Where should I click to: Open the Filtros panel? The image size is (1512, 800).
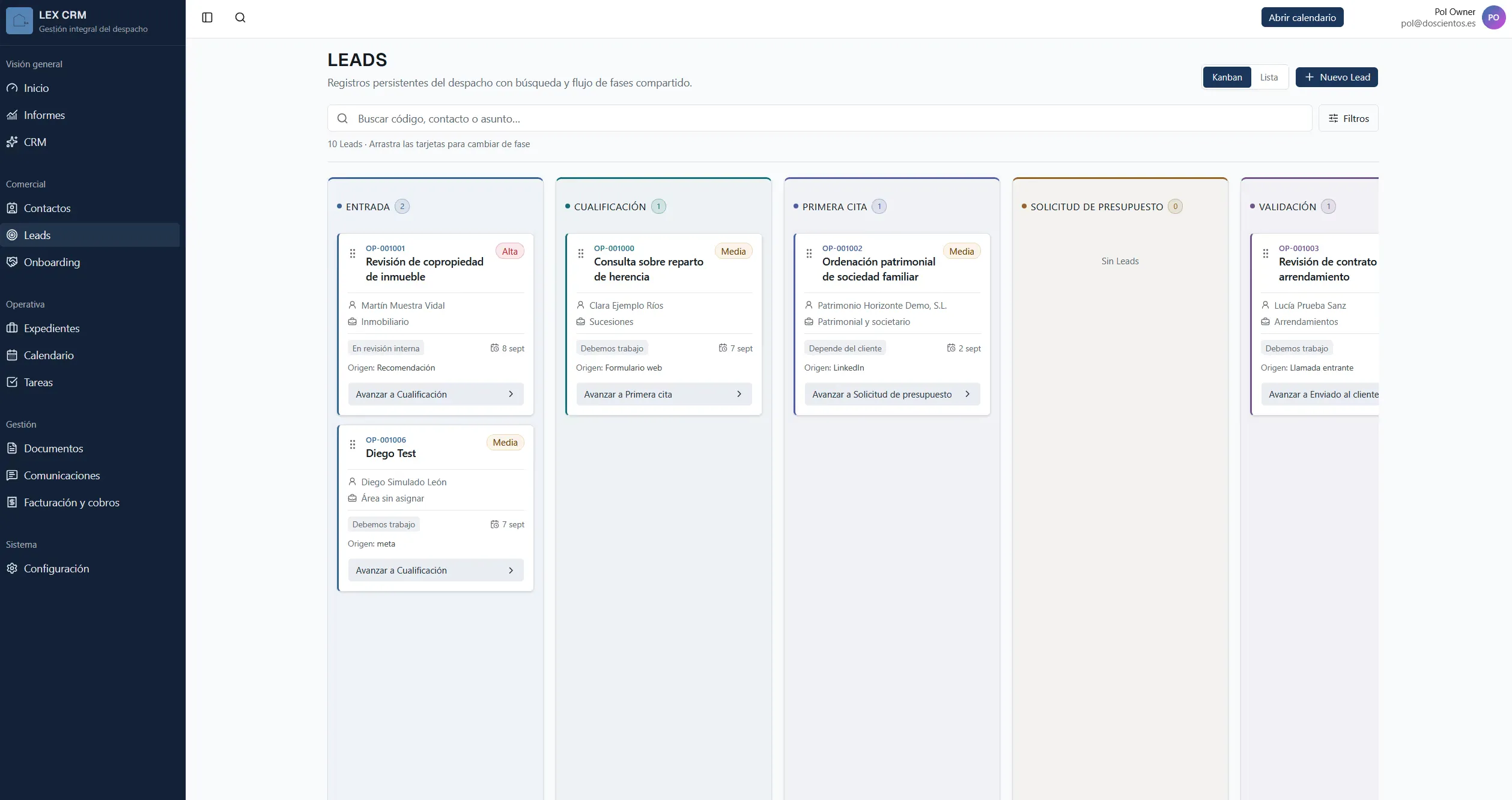click(x=1348, y=118)
